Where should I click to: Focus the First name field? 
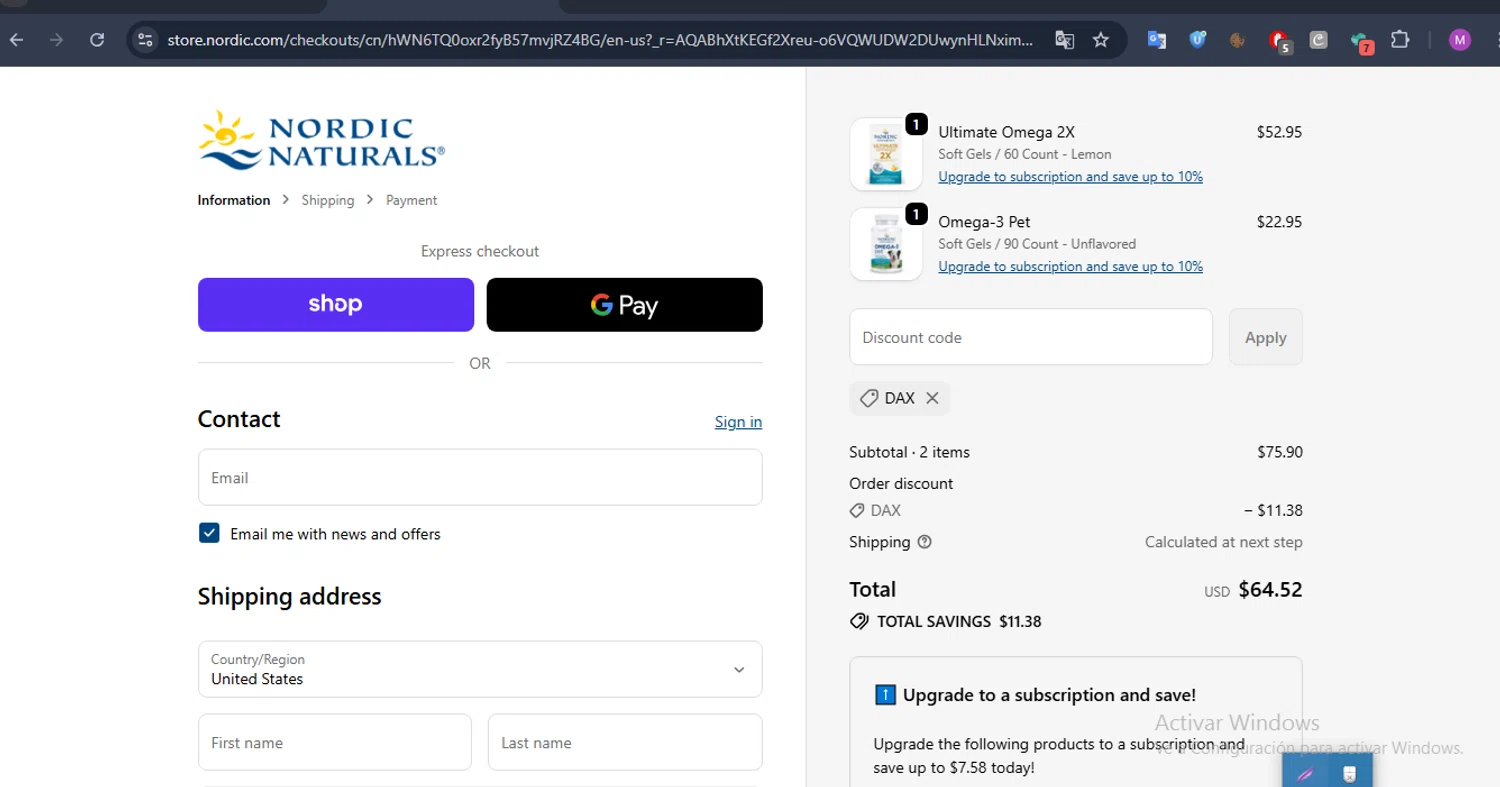(335, 742)
